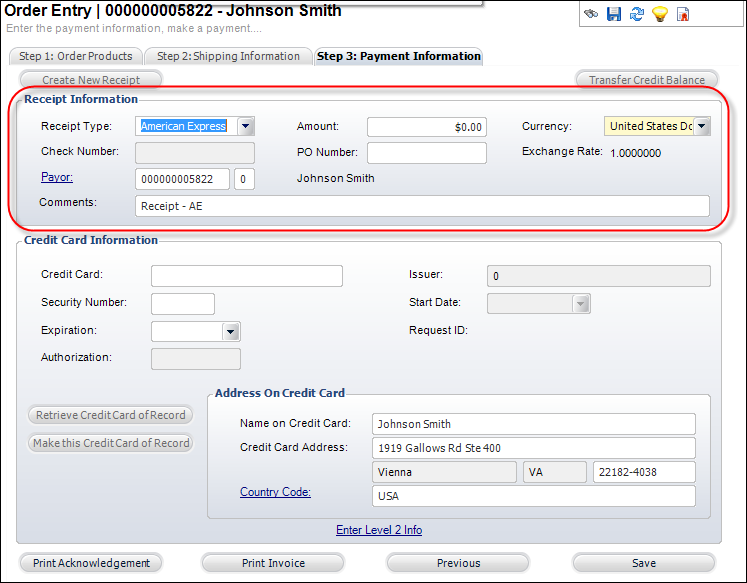The width and height of the screenshot is (747, 583).
Task: Click the certificate document icon
Action: (684, 14)
